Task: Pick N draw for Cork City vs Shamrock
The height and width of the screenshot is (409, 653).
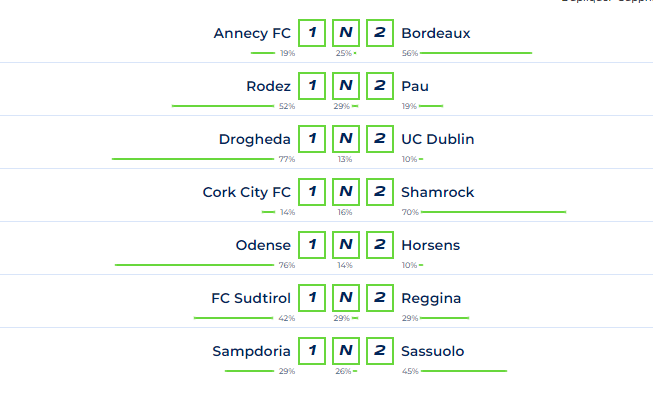Action: point(346,192)
